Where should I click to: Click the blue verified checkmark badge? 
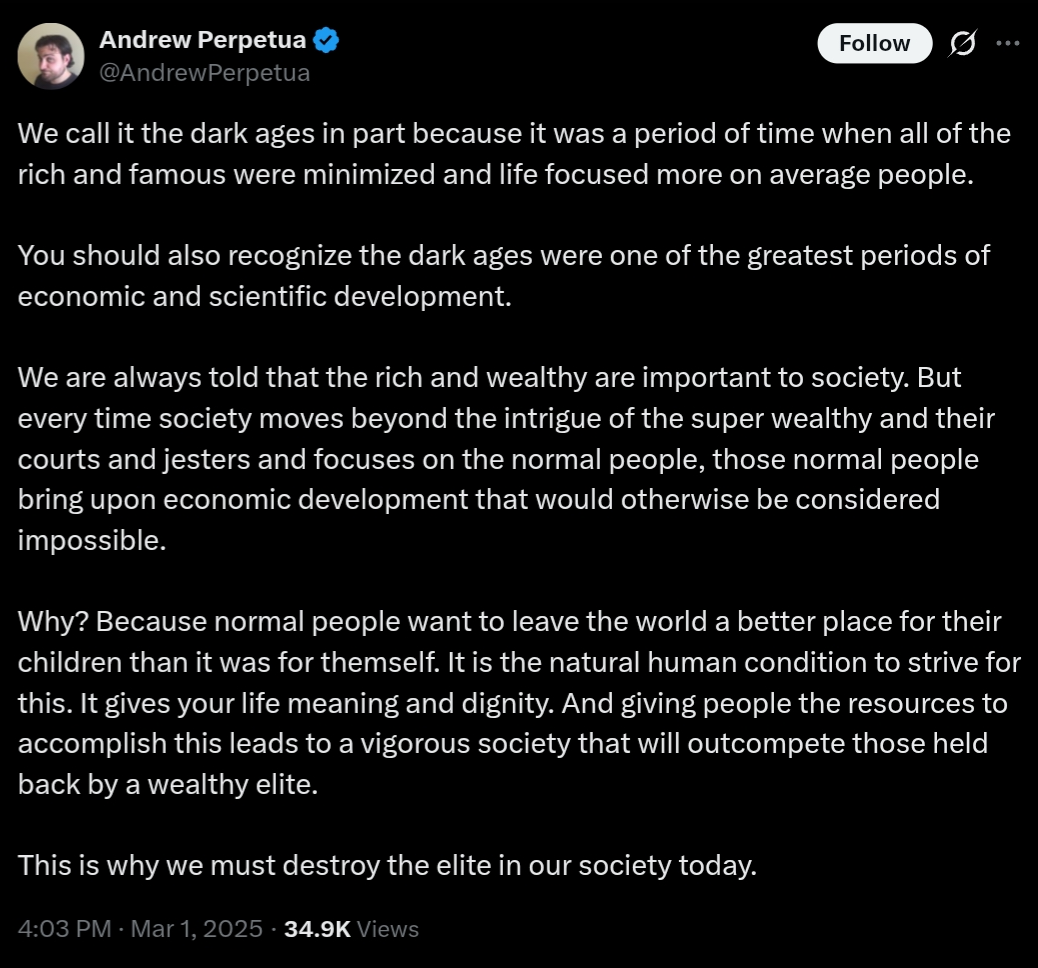coord(326,40)
